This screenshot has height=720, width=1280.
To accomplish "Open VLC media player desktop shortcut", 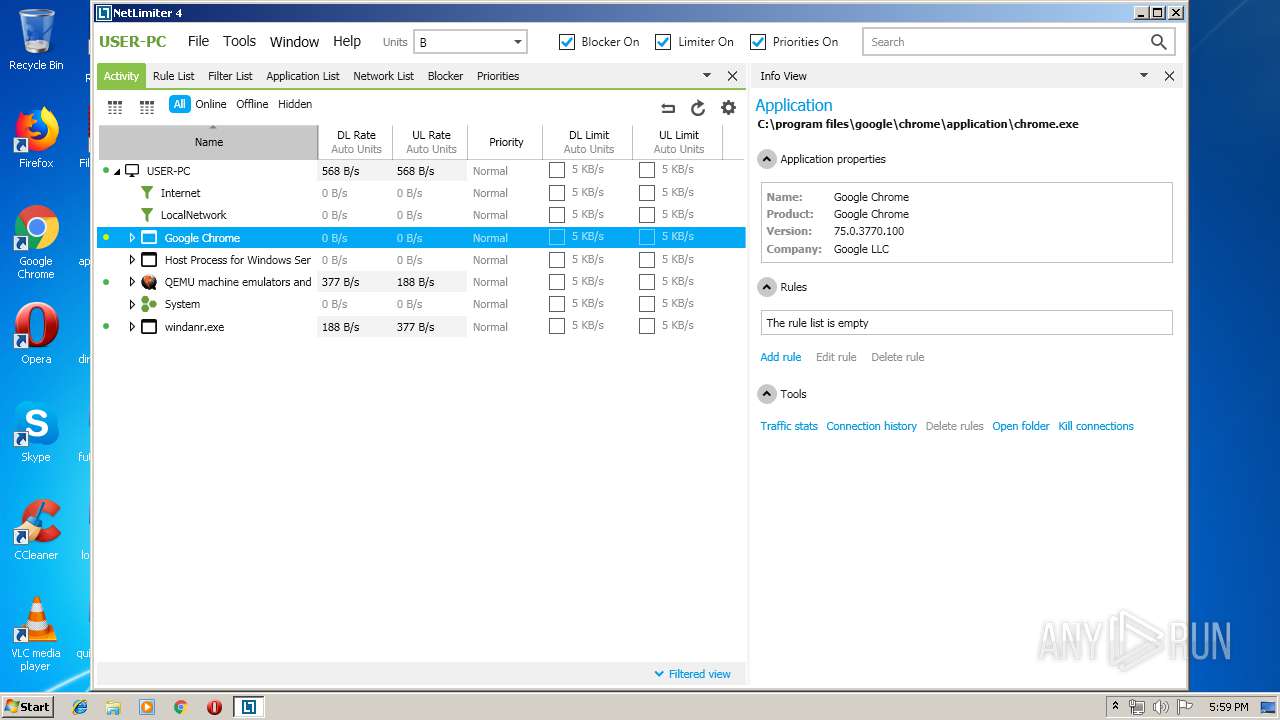I will click(x=36, y=633).
